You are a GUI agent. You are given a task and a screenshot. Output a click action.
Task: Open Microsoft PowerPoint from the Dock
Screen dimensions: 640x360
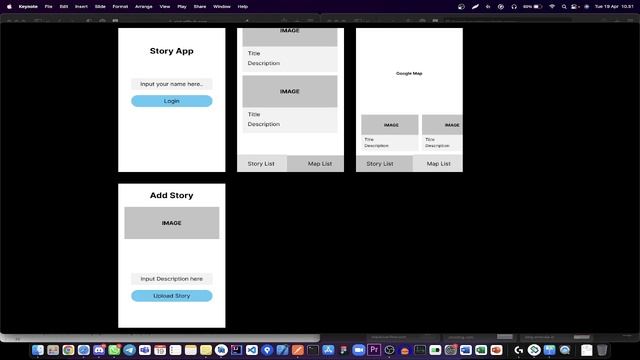pos(496,350)
